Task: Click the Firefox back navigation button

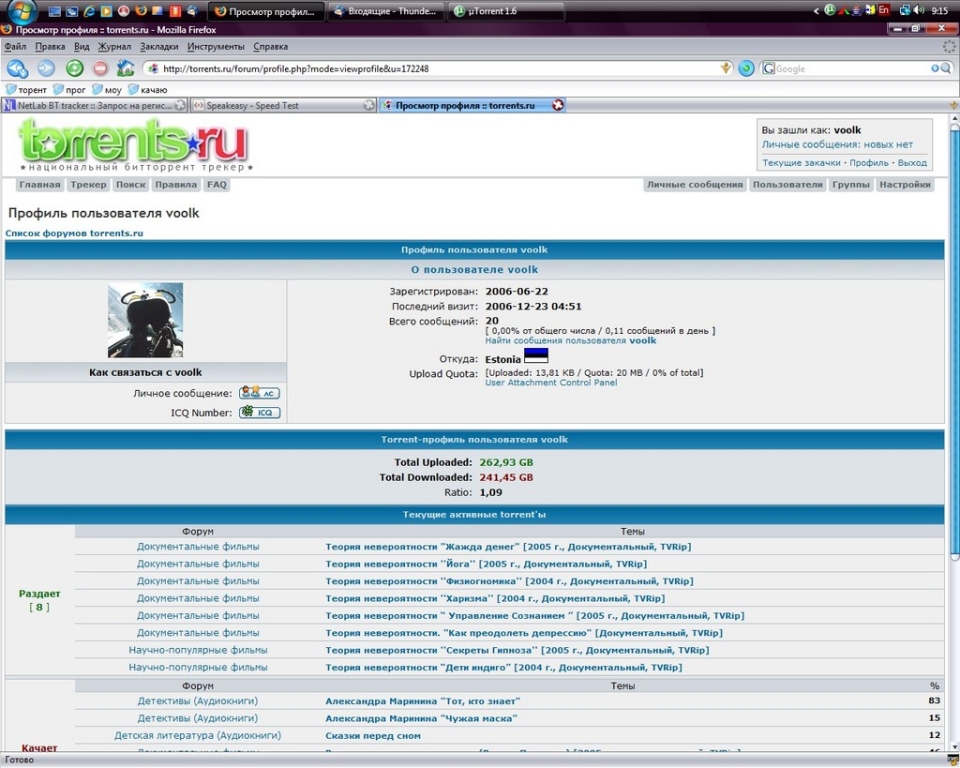Action: click(x=17, y=68)
